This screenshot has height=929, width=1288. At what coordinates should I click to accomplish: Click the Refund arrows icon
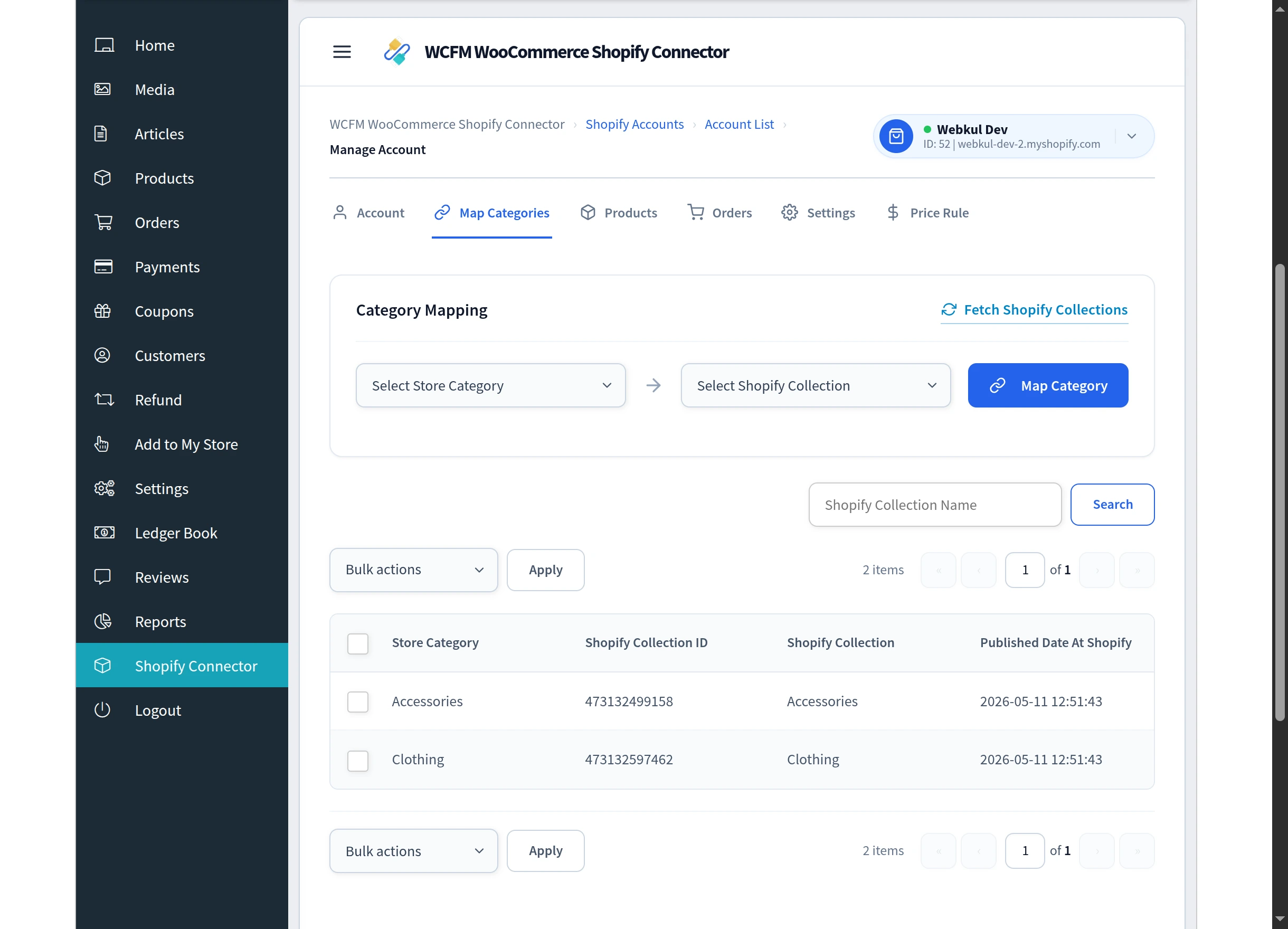coord(104,400)
